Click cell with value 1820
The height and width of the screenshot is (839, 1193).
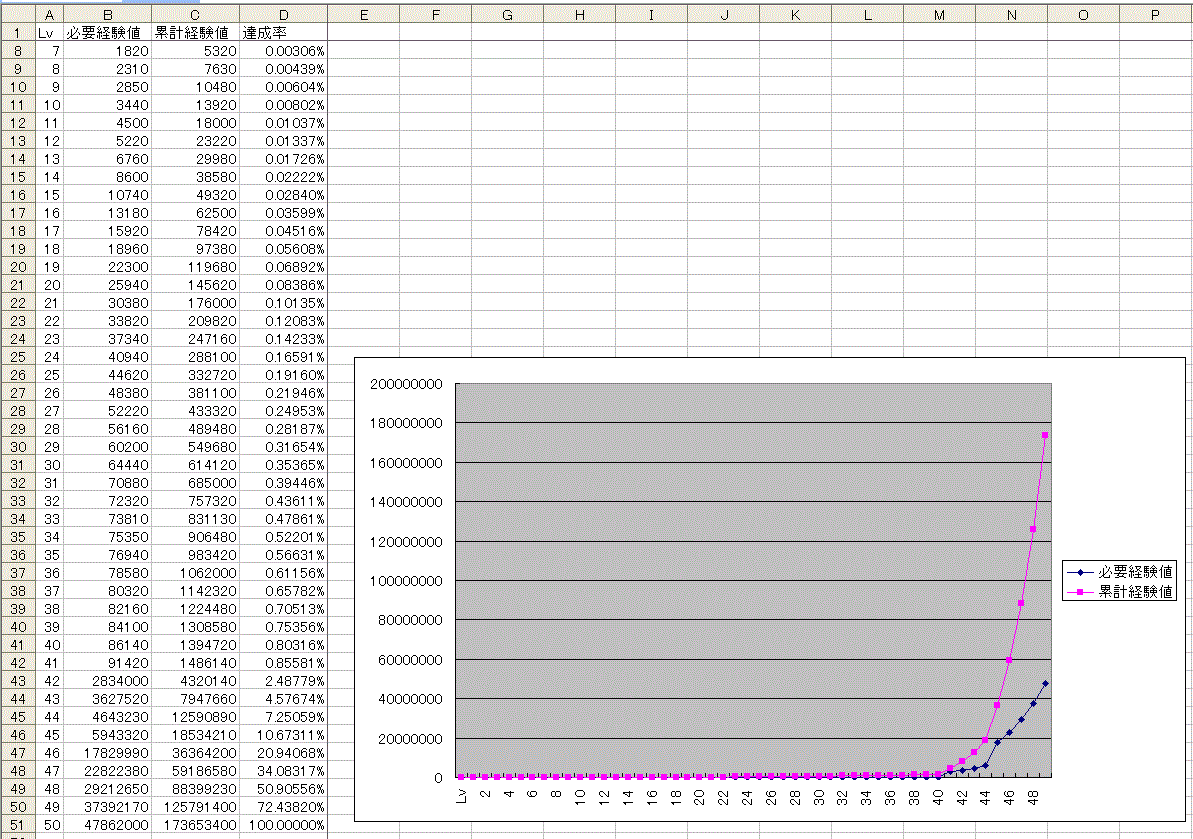107,51
